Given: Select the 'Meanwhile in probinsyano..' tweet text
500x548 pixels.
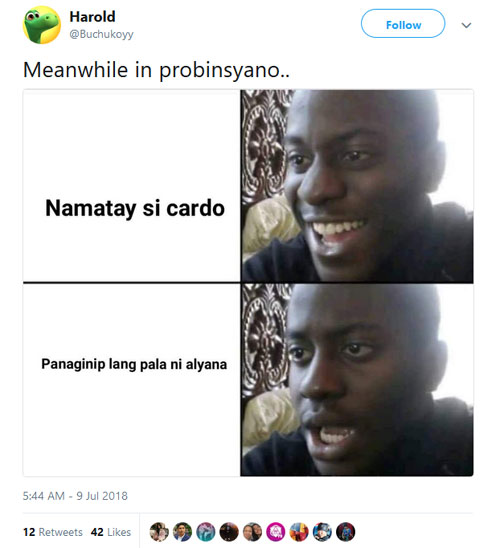Looking at the screenshot, I should click(x=156, y=70).
